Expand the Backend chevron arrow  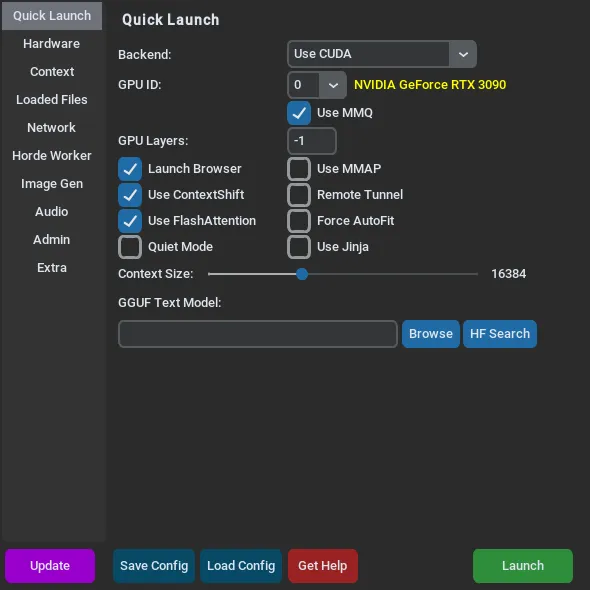[x=463, y=54]
